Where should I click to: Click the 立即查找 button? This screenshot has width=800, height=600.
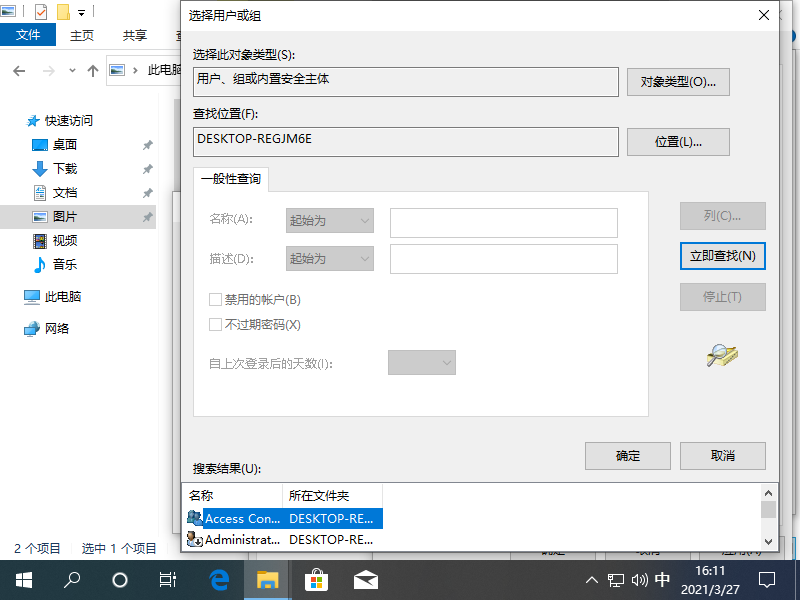[x=722, y=256]
